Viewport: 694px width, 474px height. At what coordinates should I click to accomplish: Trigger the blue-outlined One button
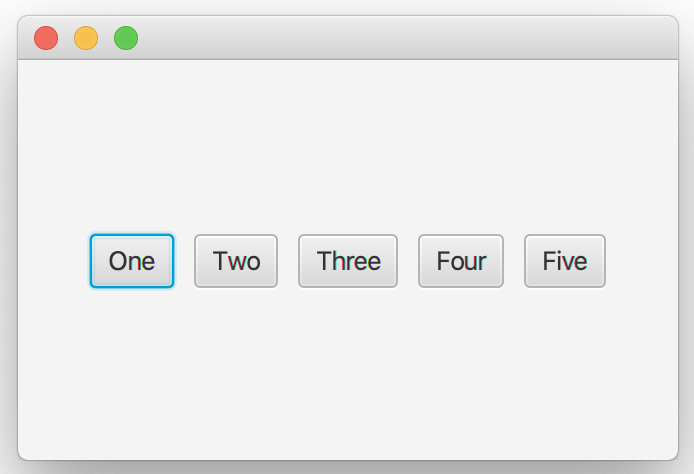132,261
